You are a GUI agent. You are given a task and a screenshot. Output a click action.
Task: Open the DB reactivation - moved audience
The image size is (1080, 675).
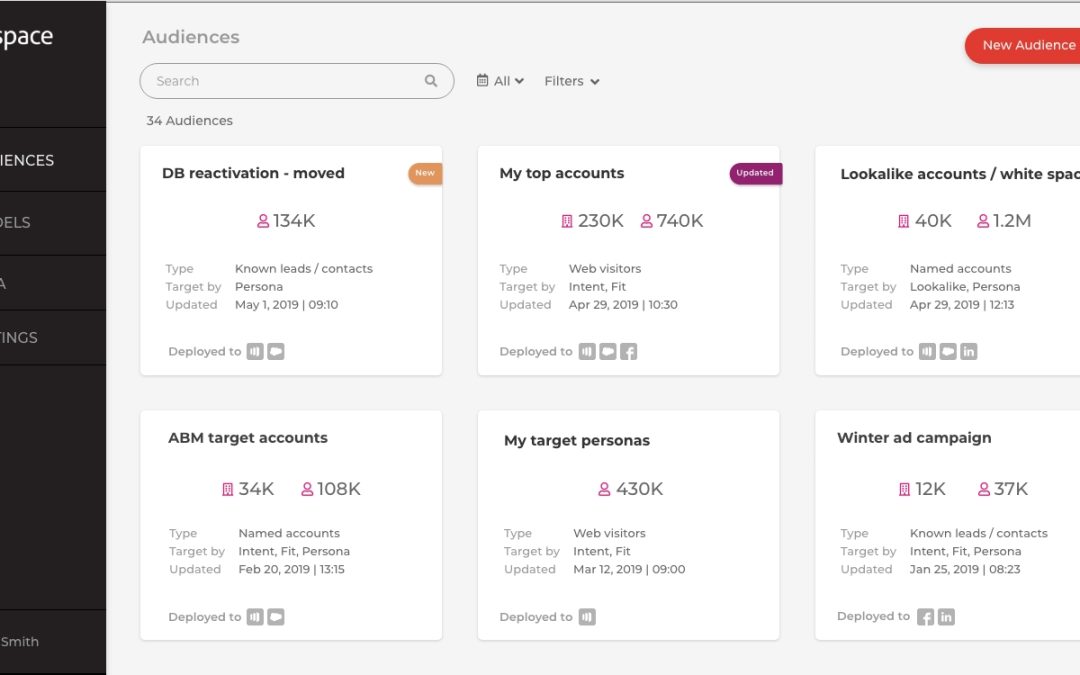tap(253, 173)
